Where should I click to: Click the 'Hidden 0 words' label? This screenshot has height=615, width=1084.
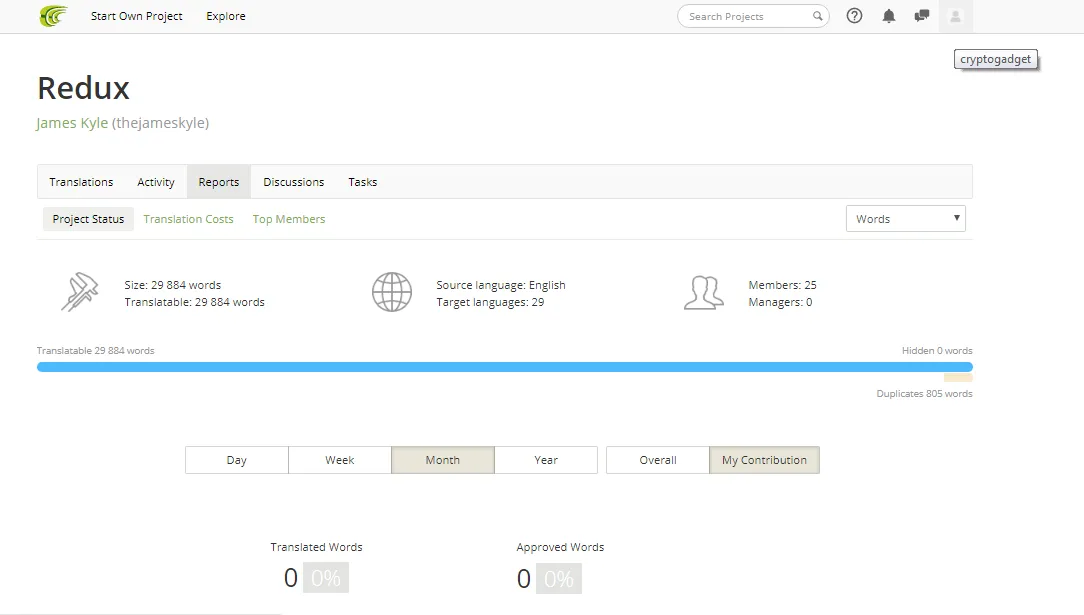(937, 350)
